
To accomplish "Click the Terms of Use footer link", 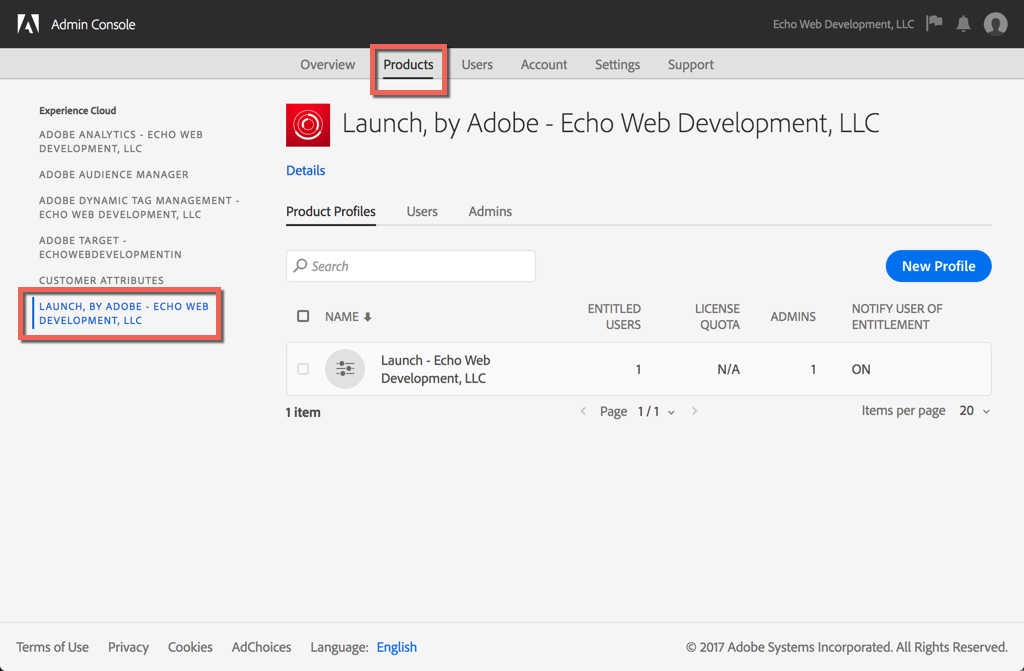I will pos(52,647).
